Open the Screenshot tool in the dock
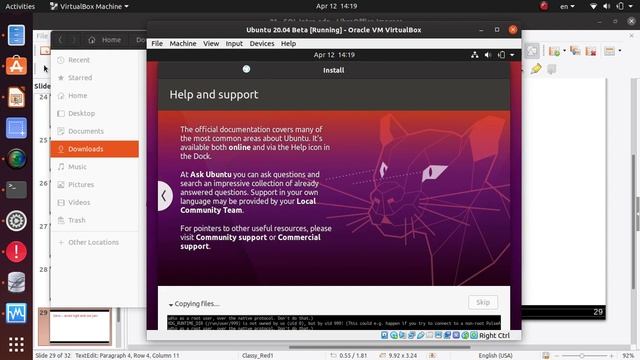 [x=16, y=128]
